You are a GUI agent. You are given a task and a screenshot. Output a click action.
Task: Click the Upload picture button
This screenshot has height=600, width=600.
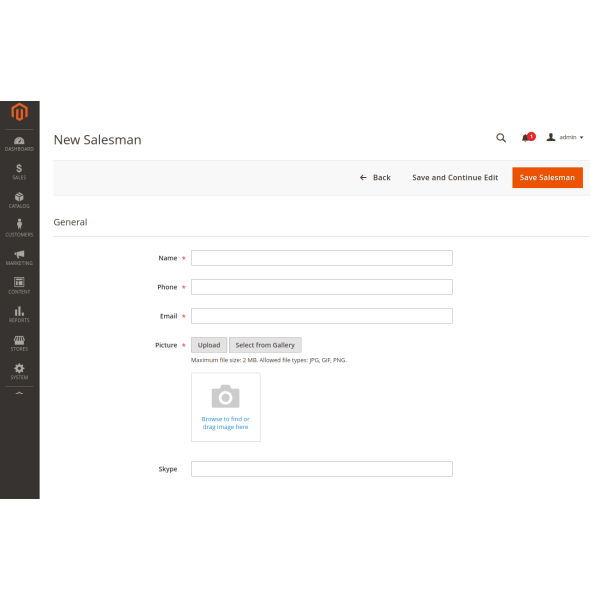coord(209,345)
